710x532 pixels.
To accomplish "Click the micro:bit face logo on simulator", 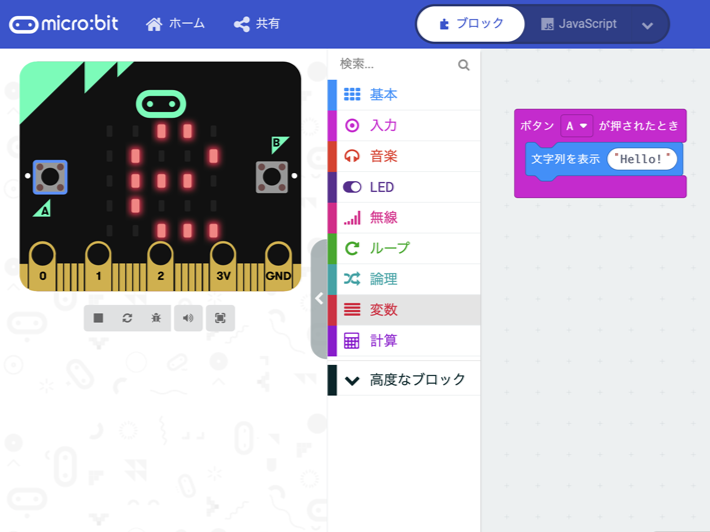I will pos(161,104).
